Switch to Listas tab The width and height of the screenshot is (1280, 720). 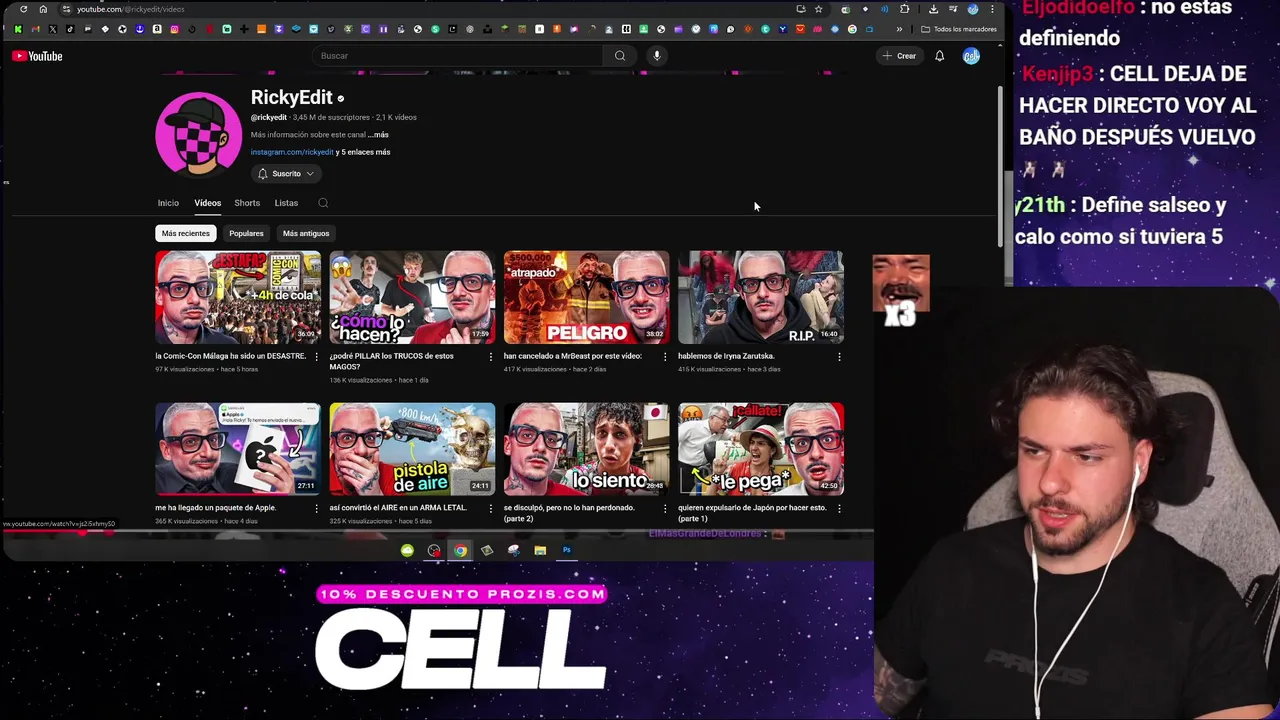(286, 203)
